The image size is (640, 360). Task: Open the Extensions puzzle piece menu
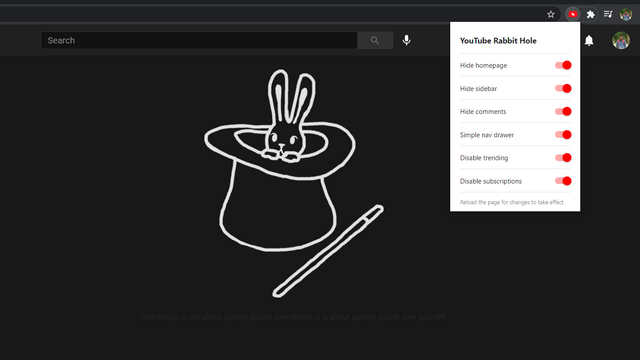coord(590,15)
